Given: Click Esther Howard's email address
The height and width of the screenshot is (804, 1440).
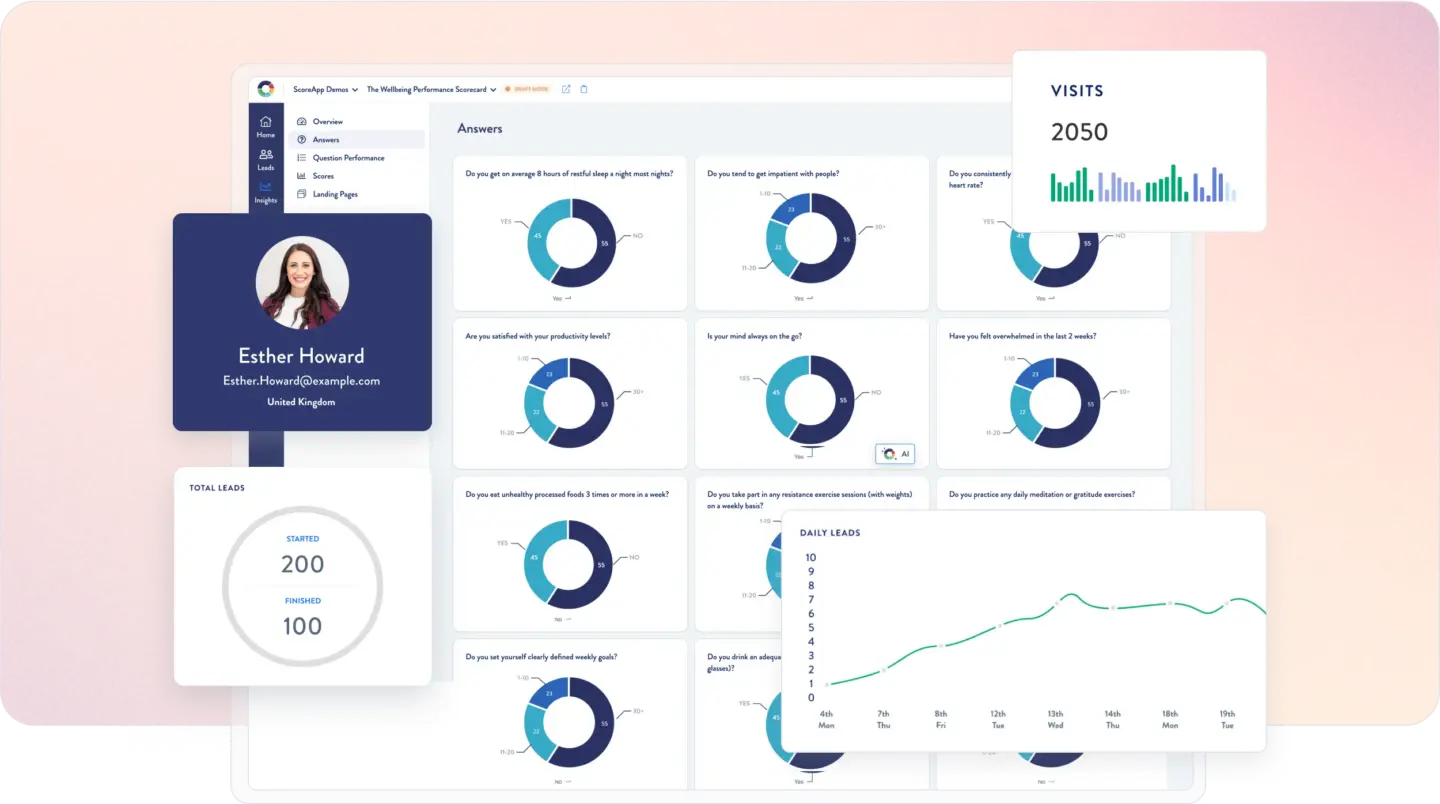Looking at the screenshot, I should (302, 381).
